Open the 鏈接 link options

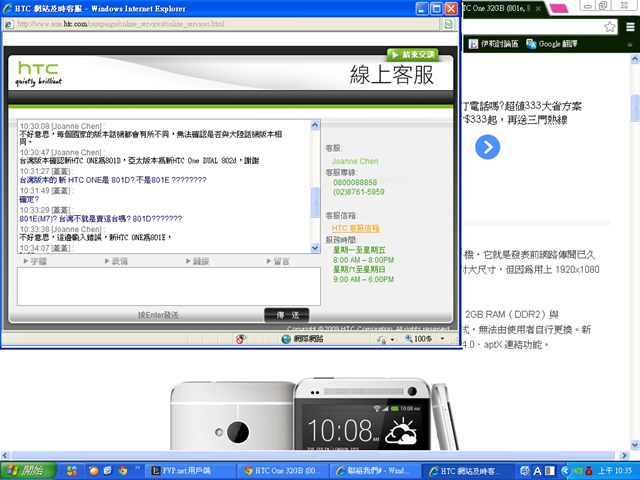pyautogui.click(x=198, y=261)
